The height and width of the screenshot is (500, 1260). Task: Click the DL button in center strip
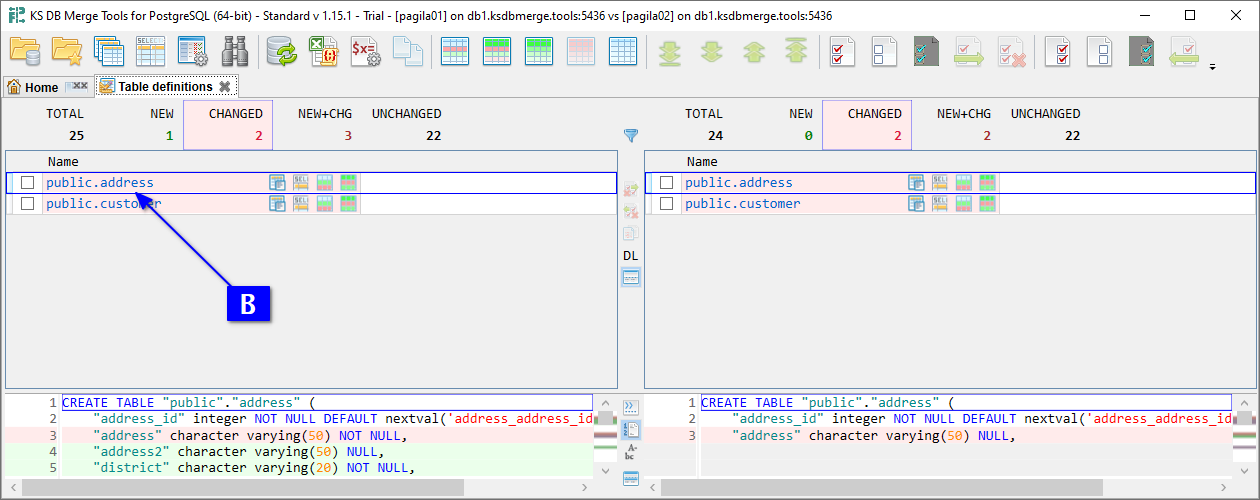point(630,256)
